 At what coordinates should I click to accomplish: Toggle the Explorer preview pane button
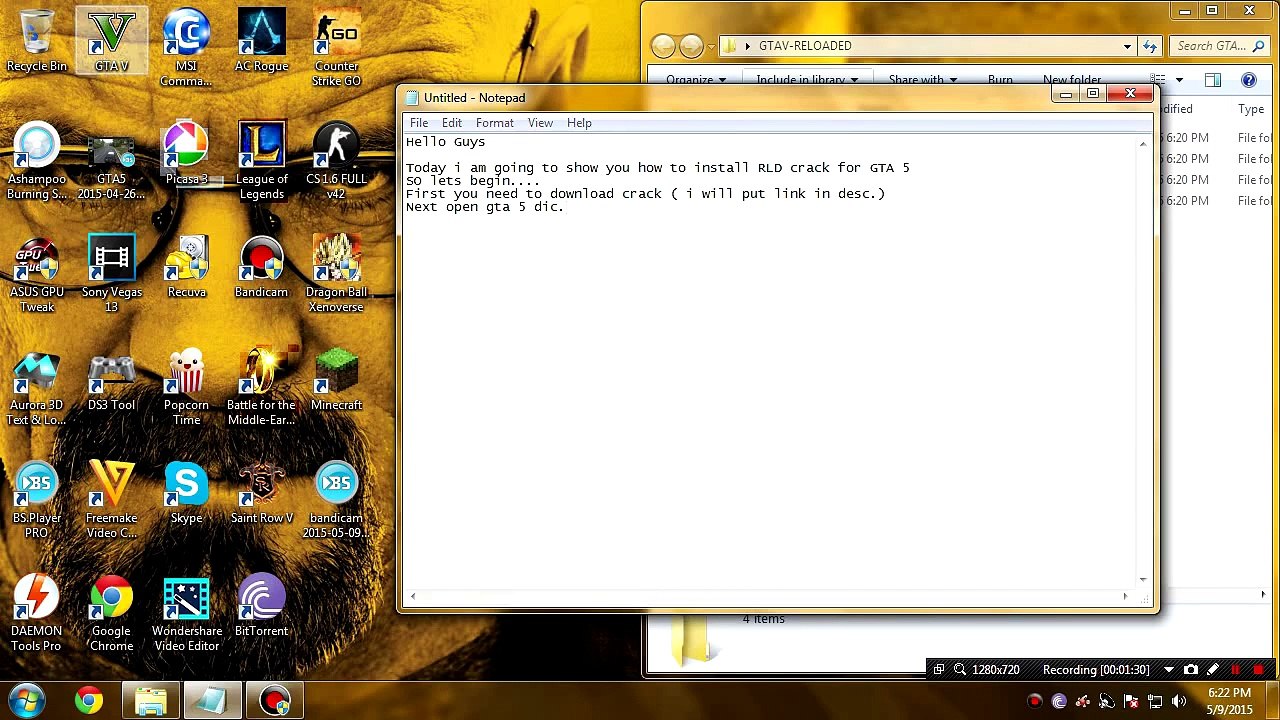[x=1213, y=80]
